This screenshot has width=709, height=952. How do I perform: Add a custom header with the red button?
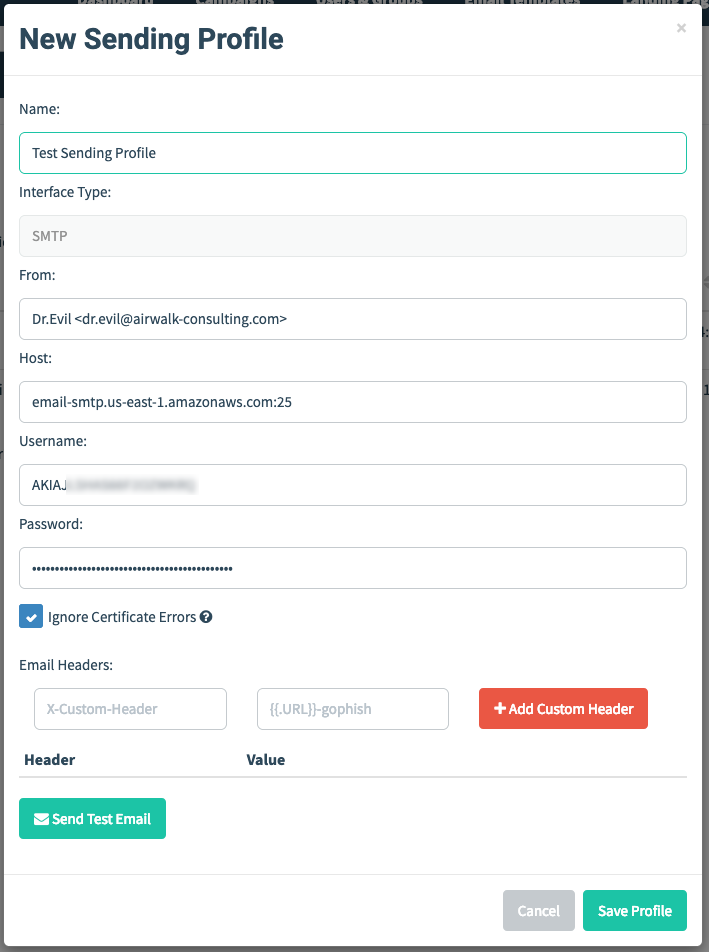click(563, 709)
